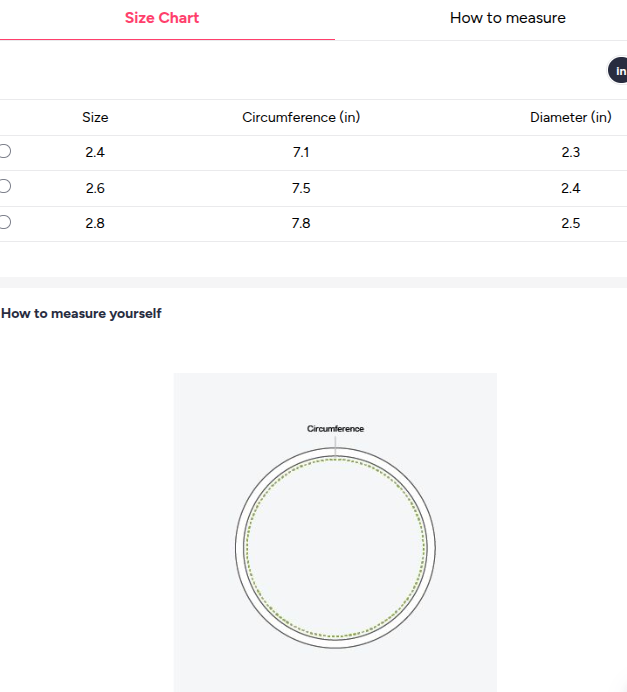Click the size 2.8 value in Size column
The image size is (627, 692).
click(95, 223)
